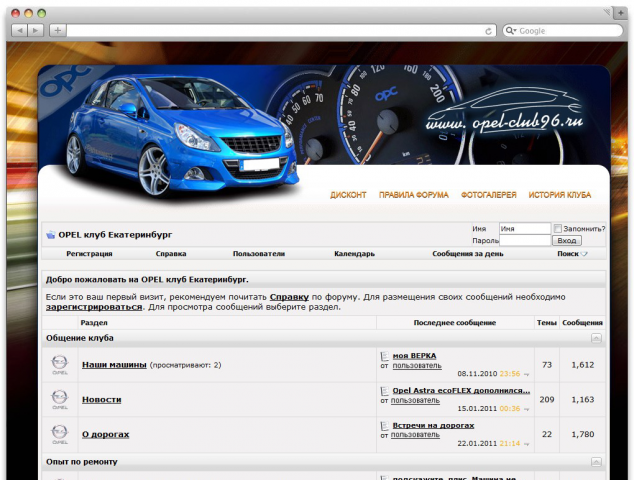
Task: Click the Последнее сообщение column header
Action: pyautogui.click(x=454, y=323)
